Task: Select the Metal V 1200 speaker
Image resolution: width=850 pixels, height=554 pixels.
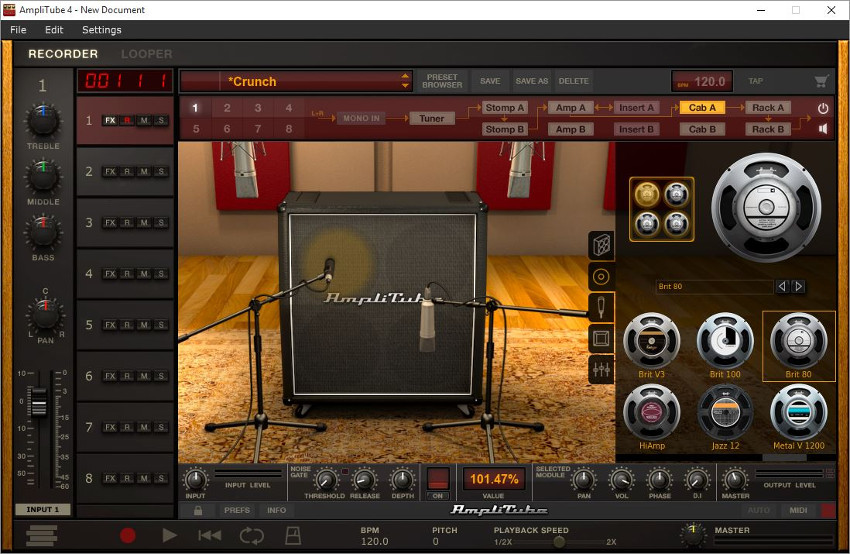Action: 799,416
